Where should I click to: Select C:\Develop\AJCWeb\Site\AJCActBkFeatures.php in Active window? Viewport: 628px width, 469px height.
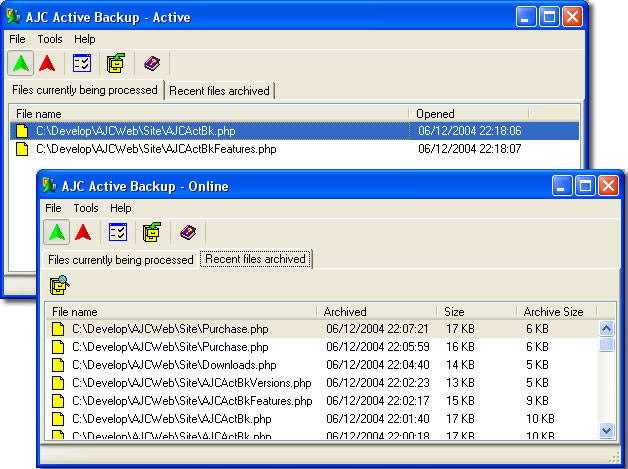click(x=156, y=149)
